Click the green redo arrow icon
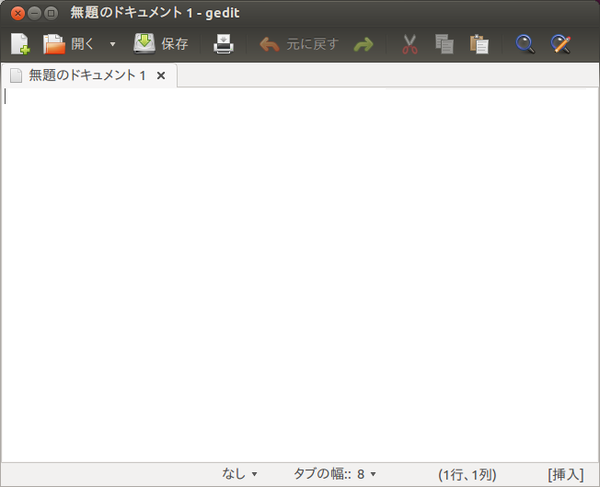Screen dimensions: 600x487 tap(363, 44)
